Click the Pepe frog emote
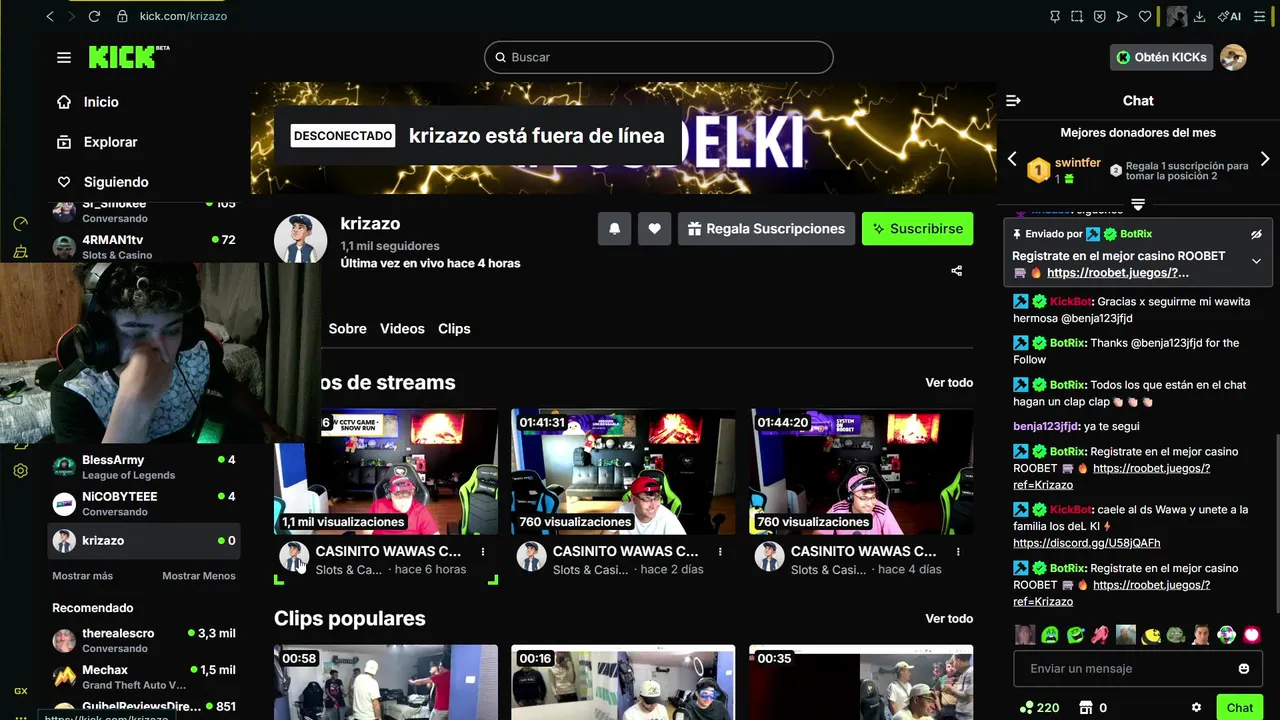This screenshot has height=720, width=1280. pos(1176,634)
